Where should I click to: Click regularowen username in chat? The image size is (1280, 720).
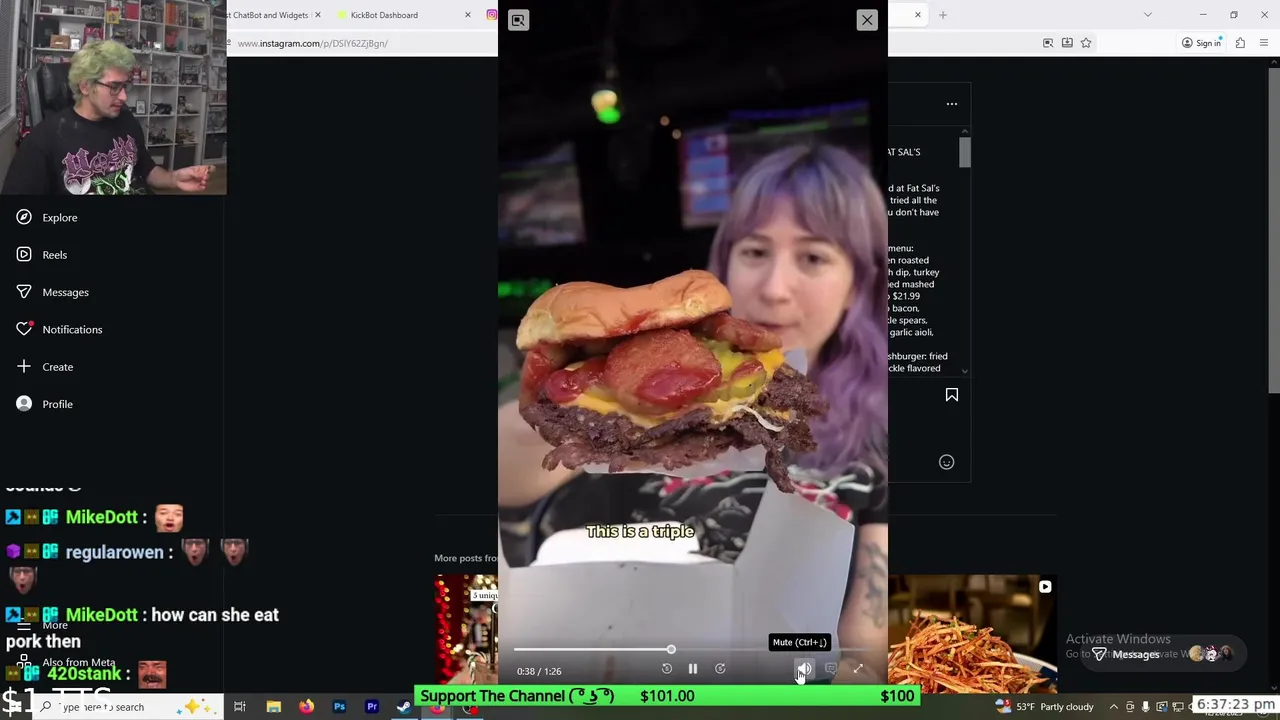click(113, 552)
